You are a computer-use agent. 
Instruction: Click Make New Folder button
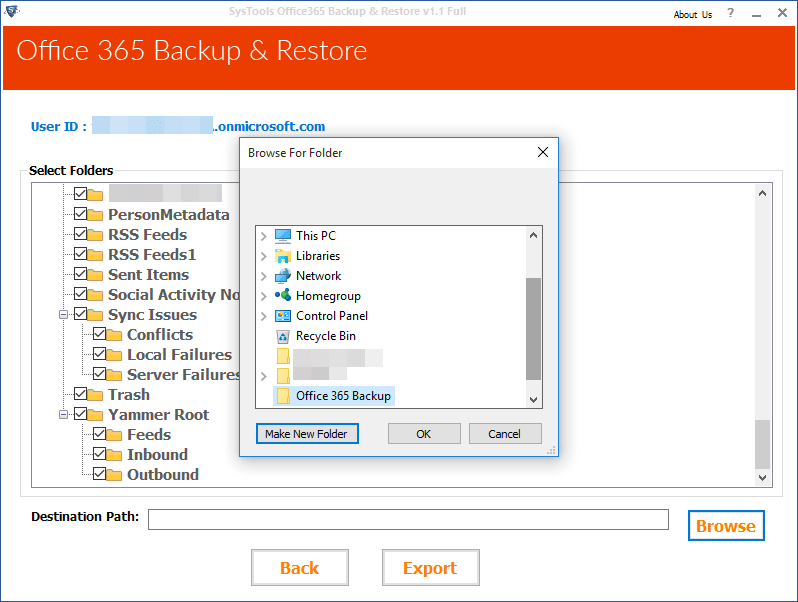pyautogui.click(x=307, y=434)
